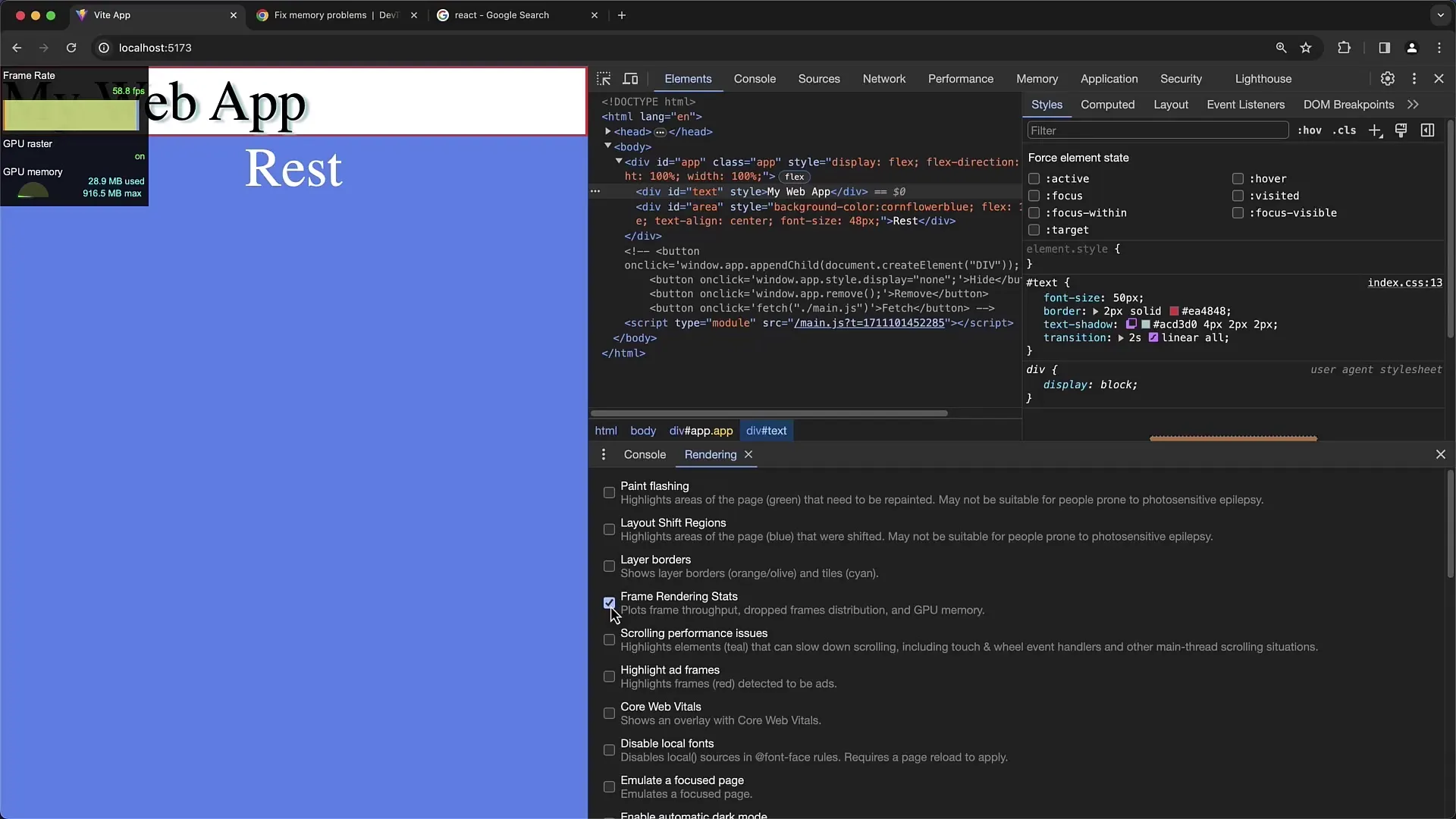The width and height of the screenshot is (1456, 819).
Task: Expand the head element node
Action: [x=607, y=131]
